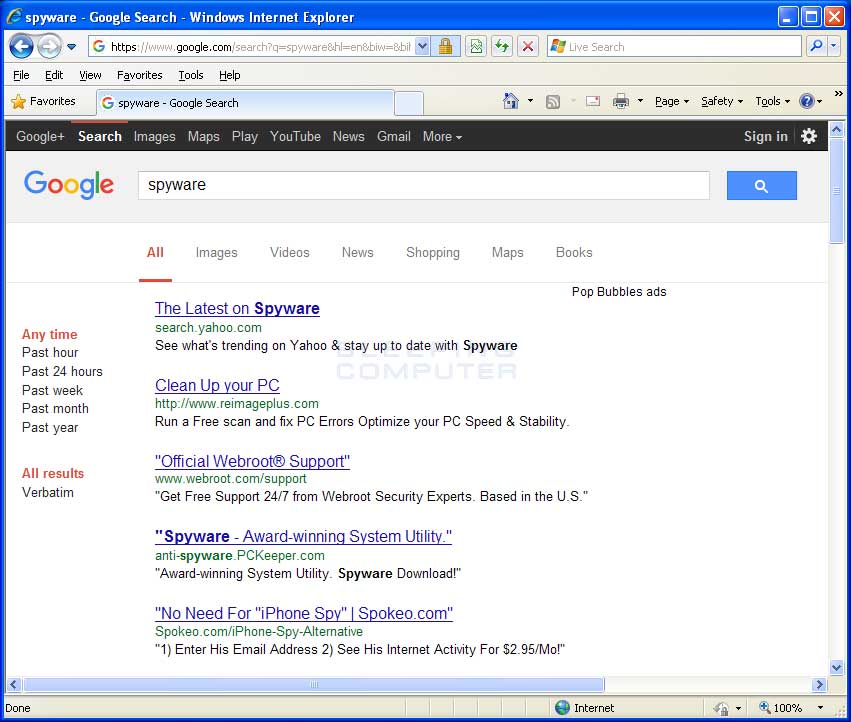Open the Safety command bar dropdown
The height and width of the screenshot is (722, 851).
pyautogui.click(x=722, y=102)
